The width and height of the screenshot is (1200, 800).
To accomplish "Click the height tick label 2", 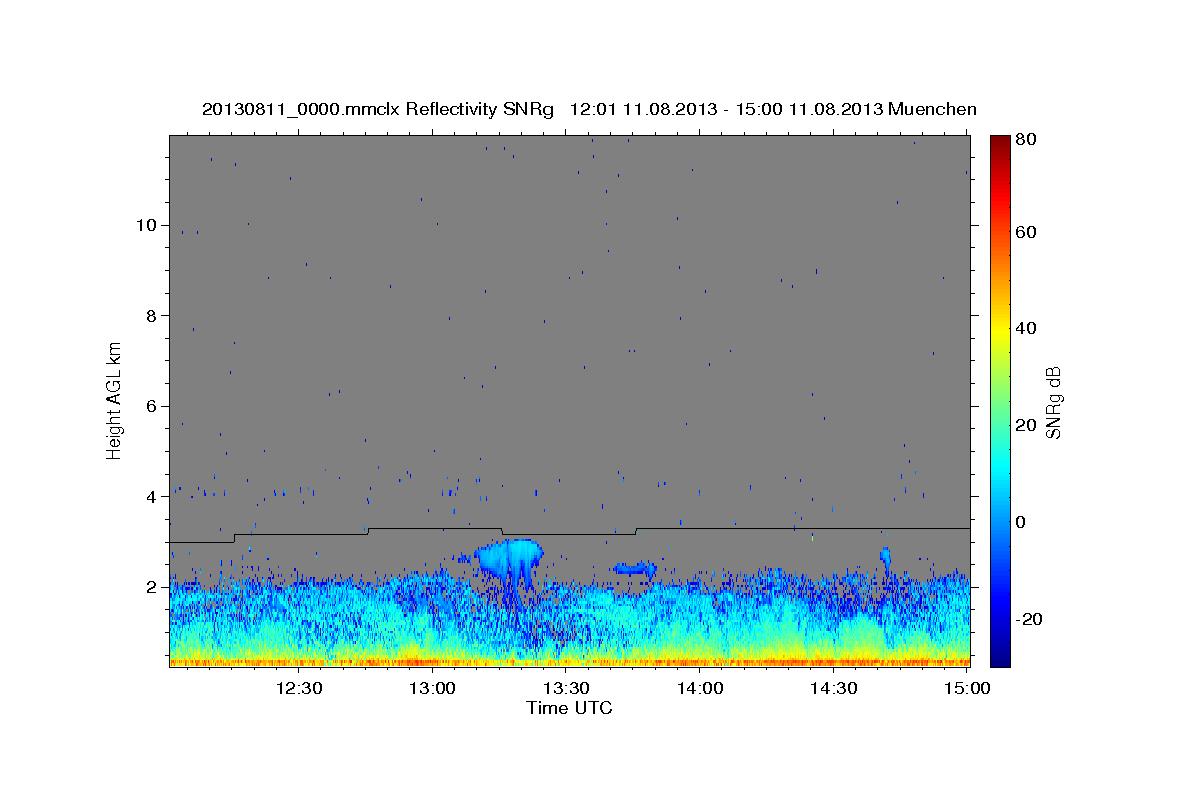I will tap(151, 587).
